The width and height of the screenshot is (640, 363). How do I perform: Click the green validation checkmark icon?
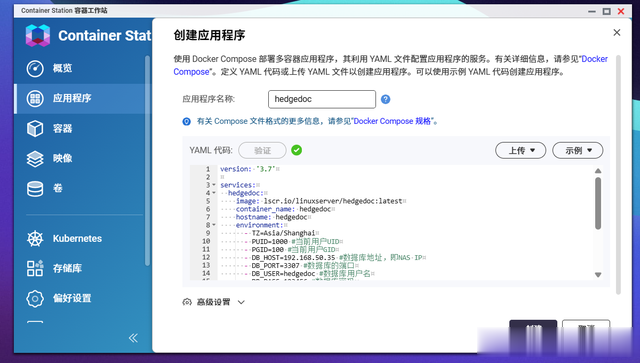(297, 150)
